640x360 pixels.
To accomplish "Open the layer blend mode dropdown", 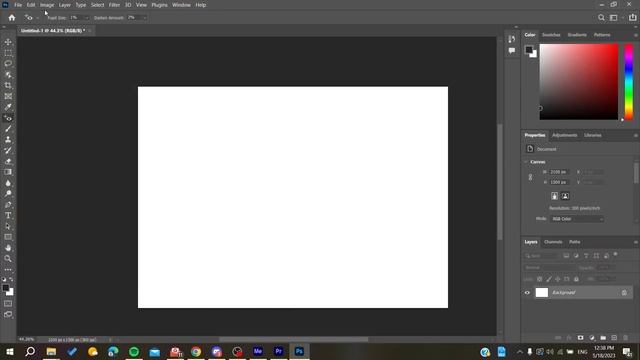I will pyautogui.click(x=549, y=268).
